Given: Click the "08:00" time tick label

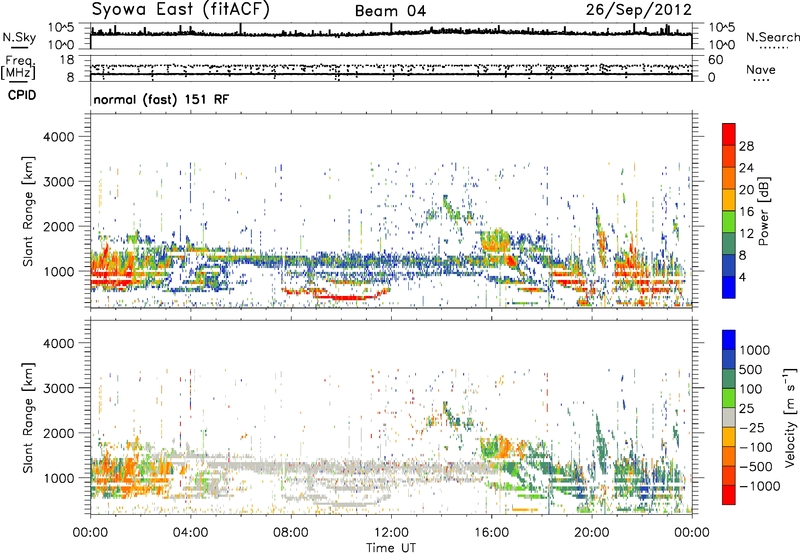Looking at the screenshot, I should [x=291, y=533].
